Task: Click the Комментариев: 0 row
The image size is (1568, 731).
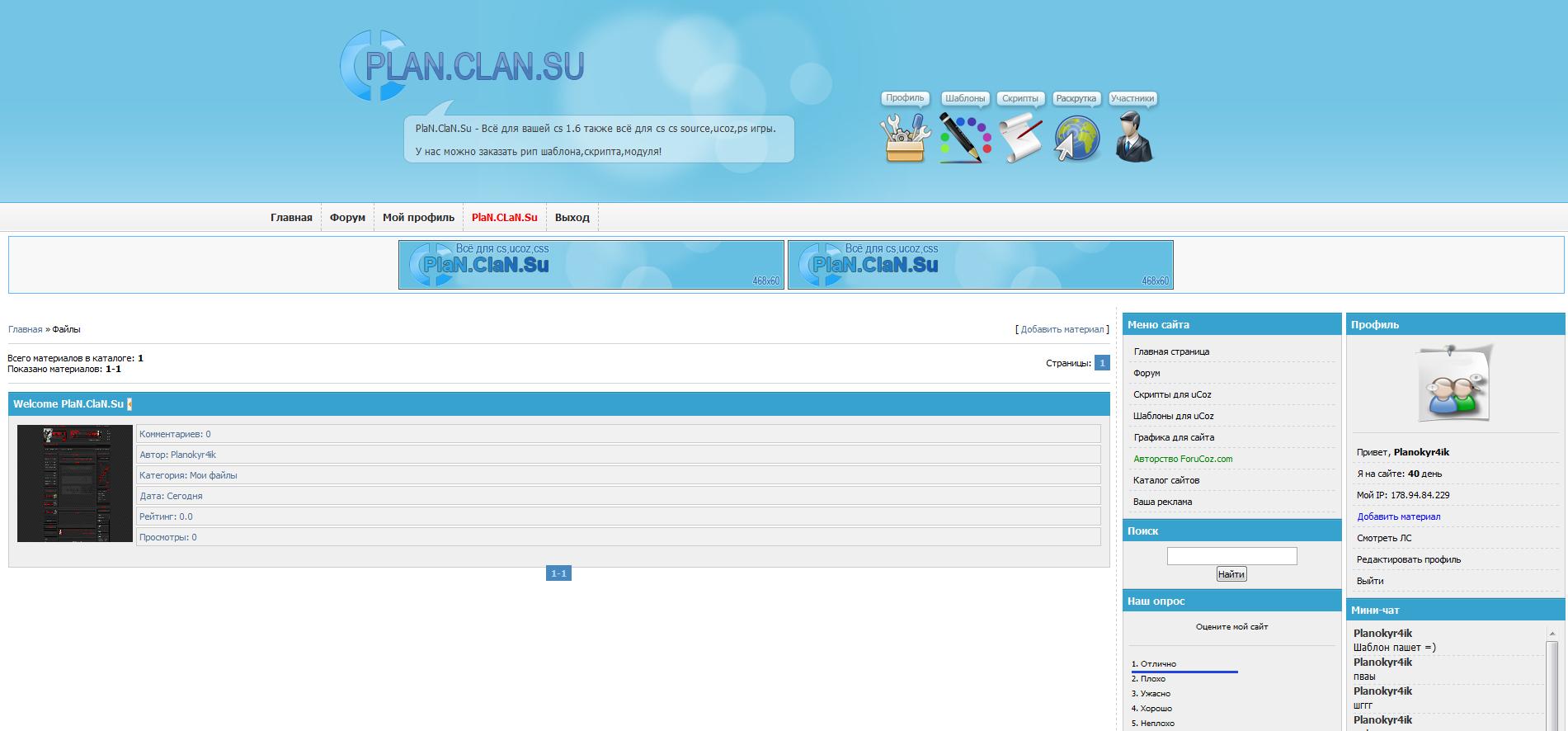Action: 619,434
